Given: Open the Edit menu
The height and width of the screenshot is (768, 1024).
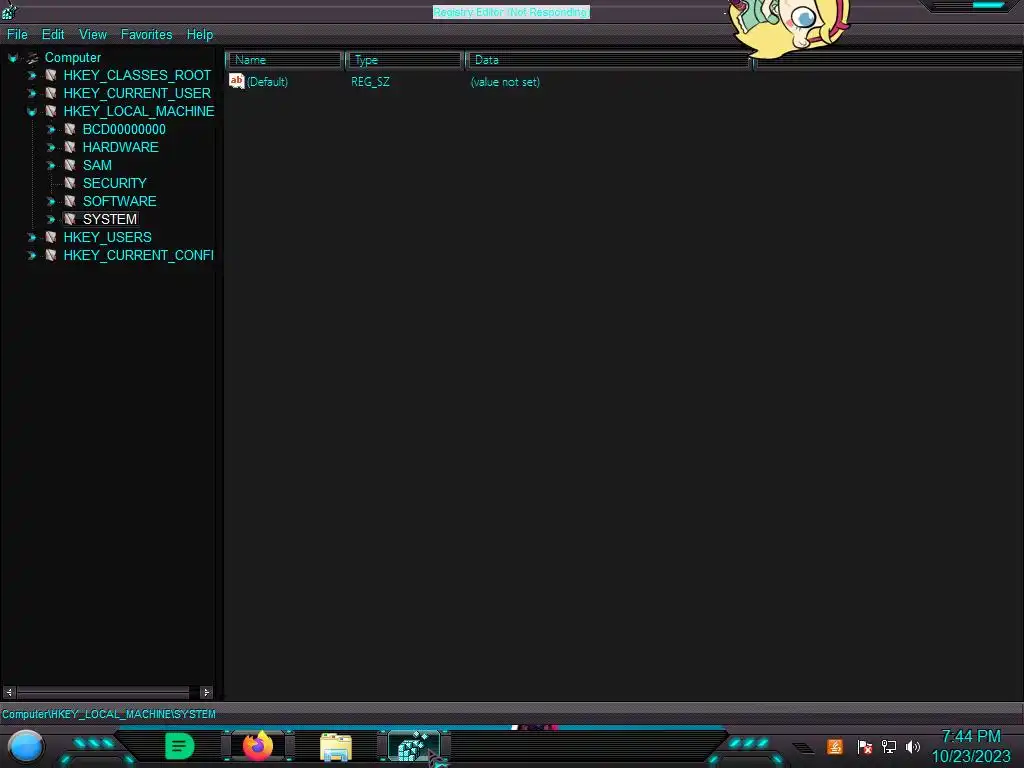Looking at the screenshot, I should (53, 35).
